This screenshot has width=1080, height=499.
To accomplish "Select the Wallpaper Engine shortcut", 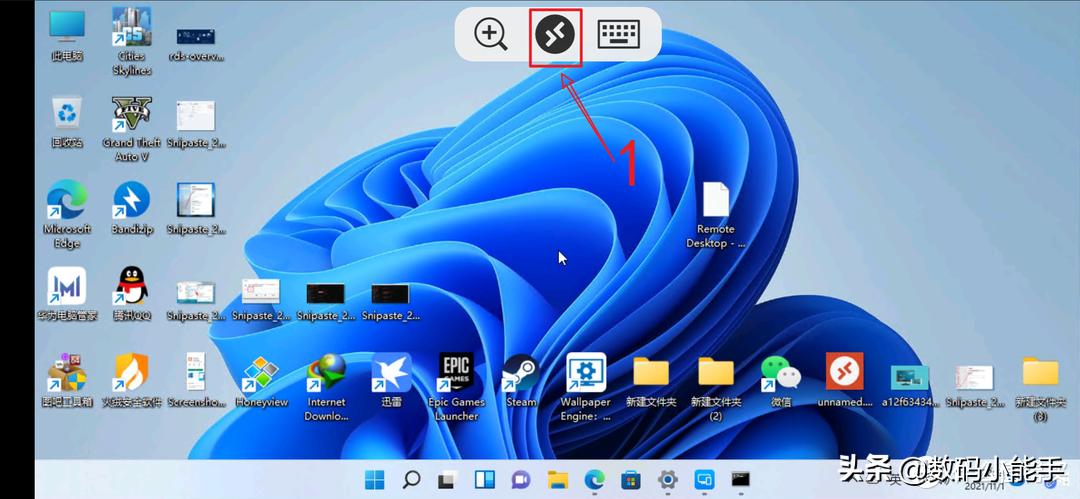I will click(585, 387).
